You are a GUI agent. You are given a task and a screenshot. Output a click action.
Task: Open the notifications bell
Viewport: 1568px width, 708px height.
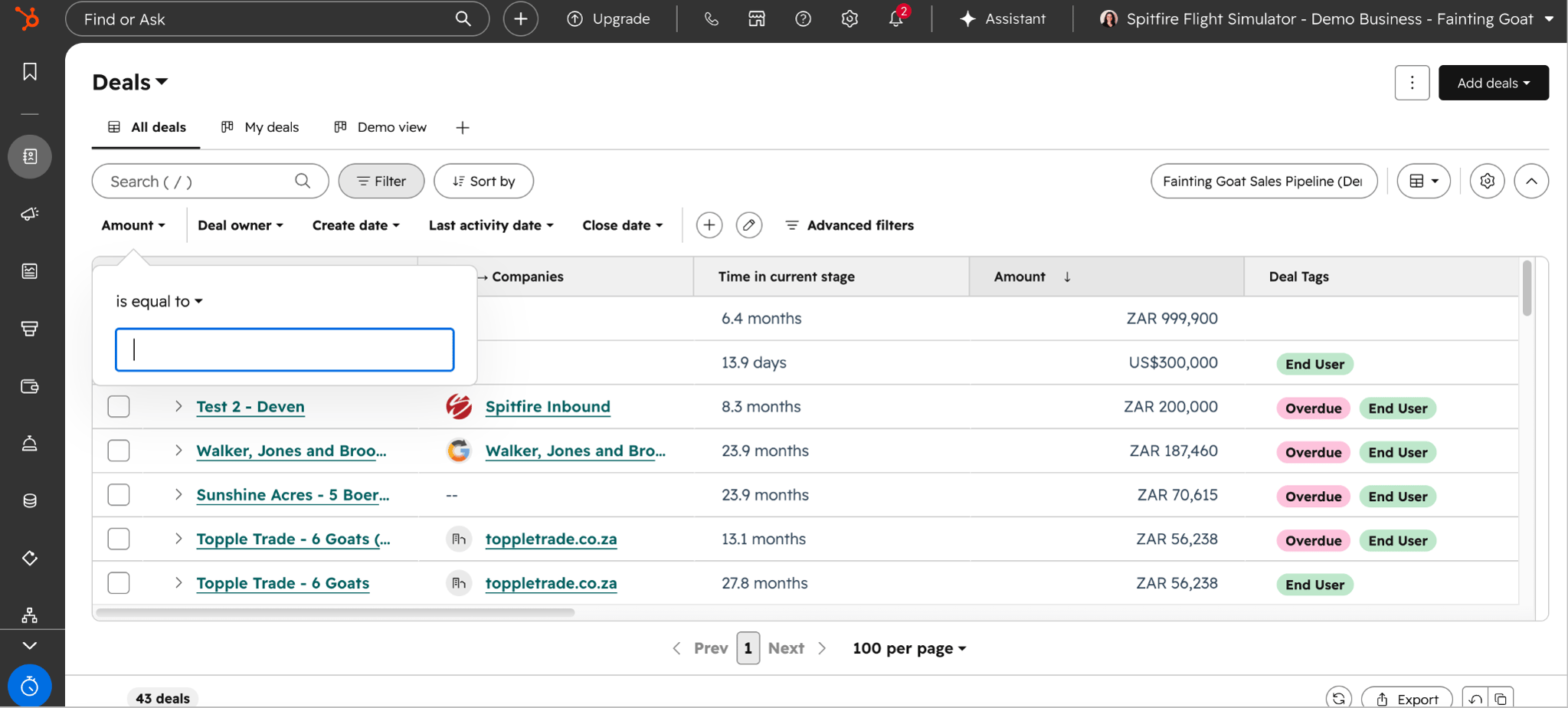point(896,18)
